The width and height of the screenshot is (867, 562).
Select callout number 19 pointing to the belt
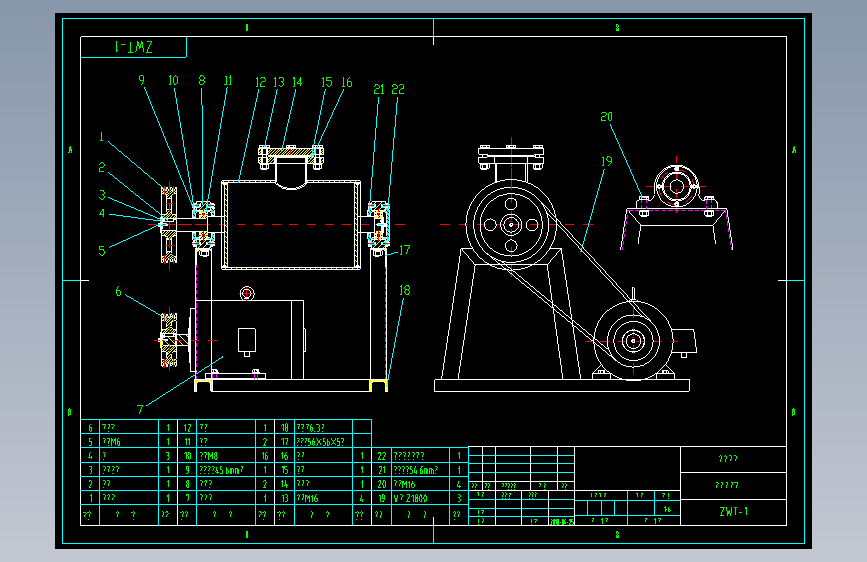pos(607,161)
